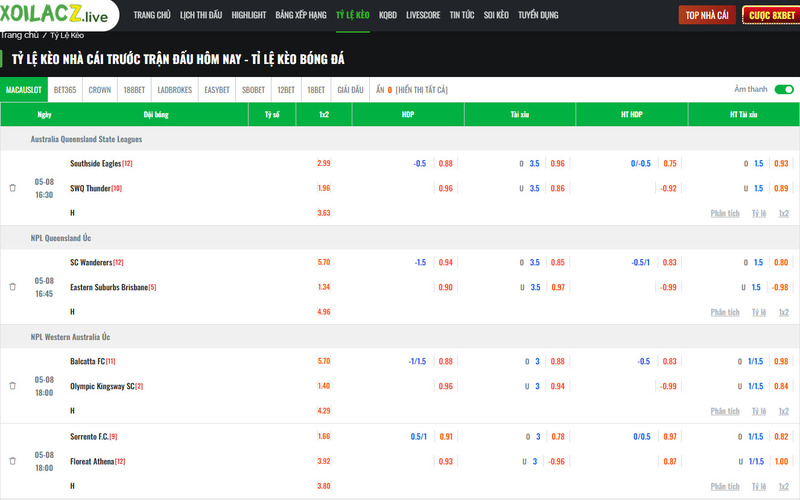Switch to the CROWN tab

[x=99, y=90]
